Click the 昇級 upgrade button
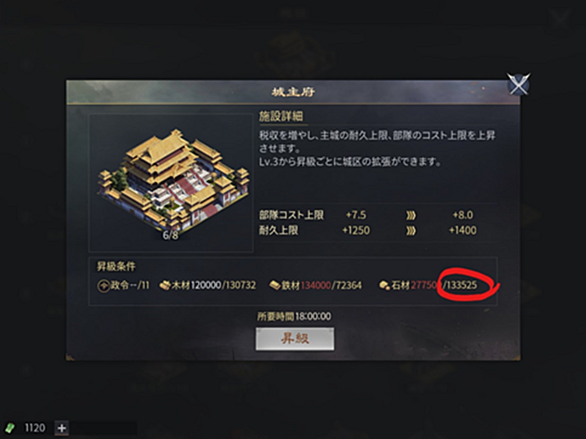 click(x=294, y=339)
